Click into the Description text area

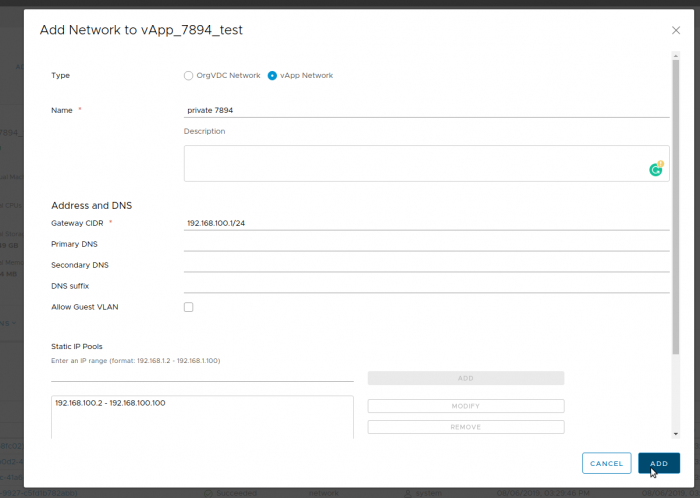click(x=426, y=163)
